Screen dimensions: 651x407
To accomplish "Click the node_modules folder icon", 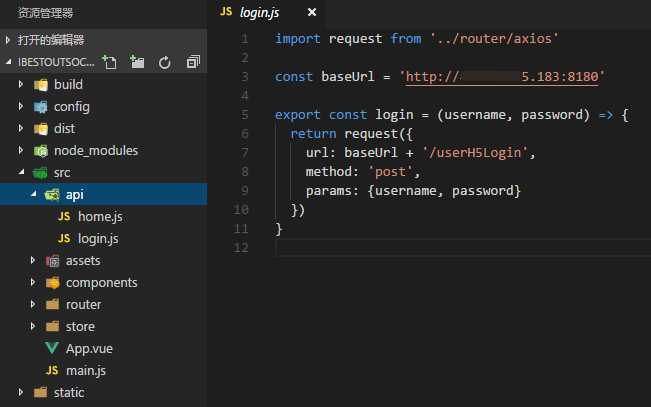I will 41,151.
